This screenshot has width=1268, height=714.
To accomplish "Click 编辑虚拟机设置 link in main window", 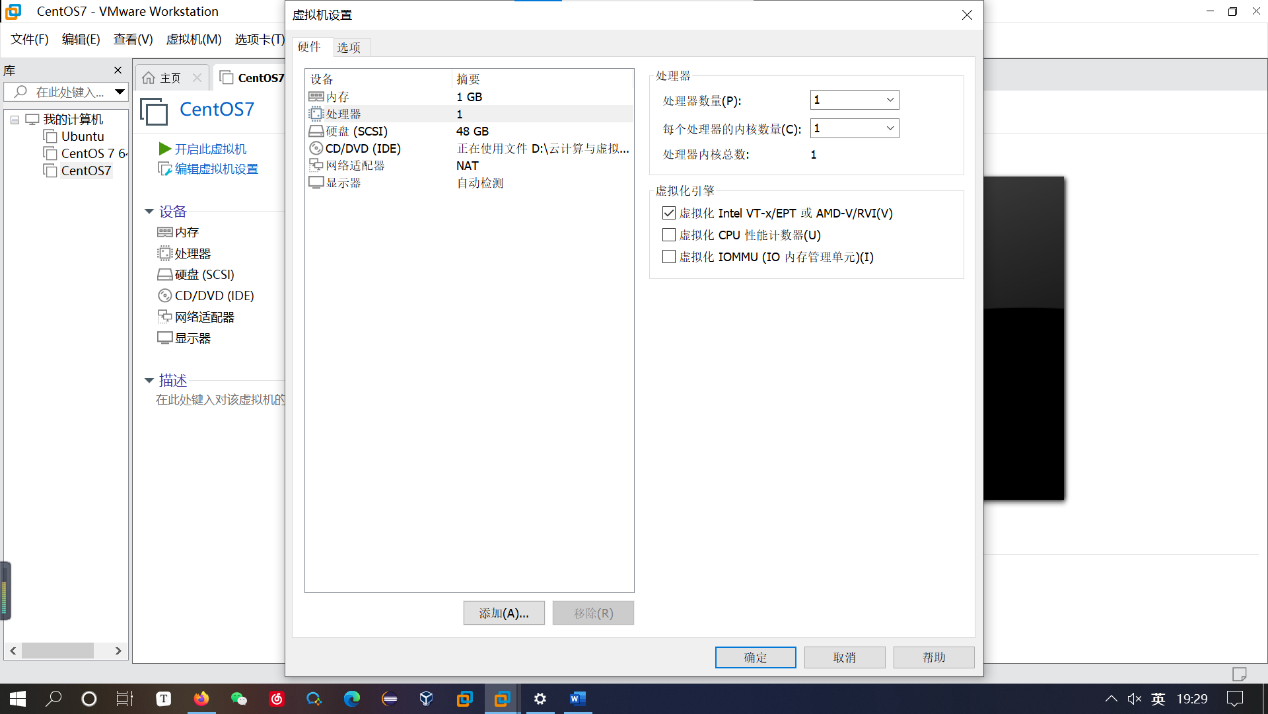I will coord(208,169).
